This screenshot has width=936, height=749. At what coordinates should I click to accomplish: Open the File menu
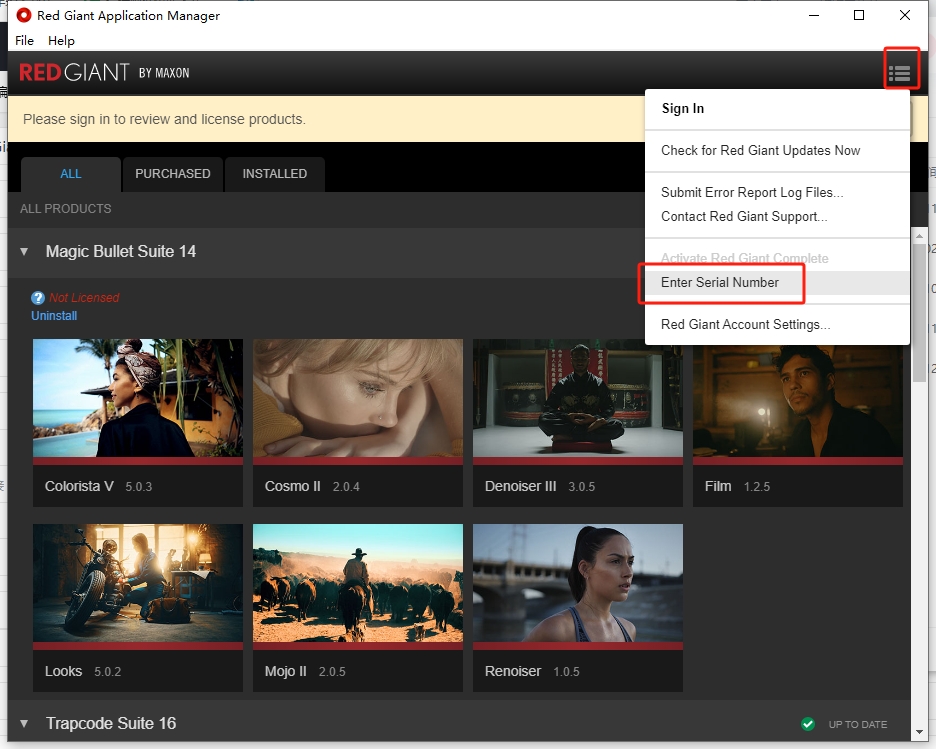pos(24,41)
